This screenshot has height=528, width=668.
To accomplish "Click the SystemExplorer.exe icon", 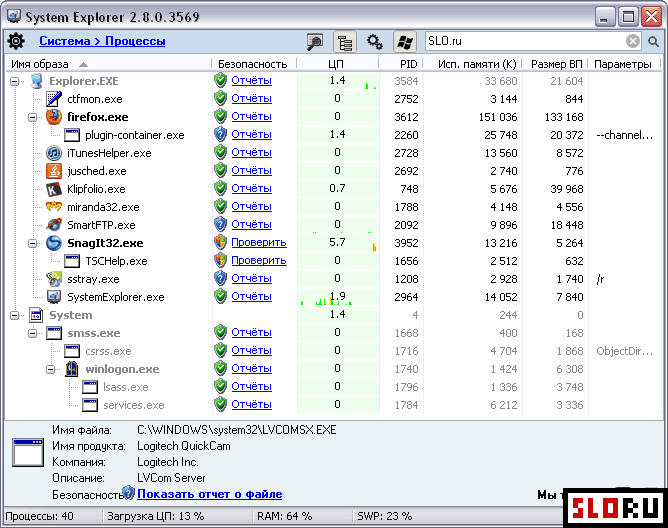I will pyautogui.click(x=54, y=297).
